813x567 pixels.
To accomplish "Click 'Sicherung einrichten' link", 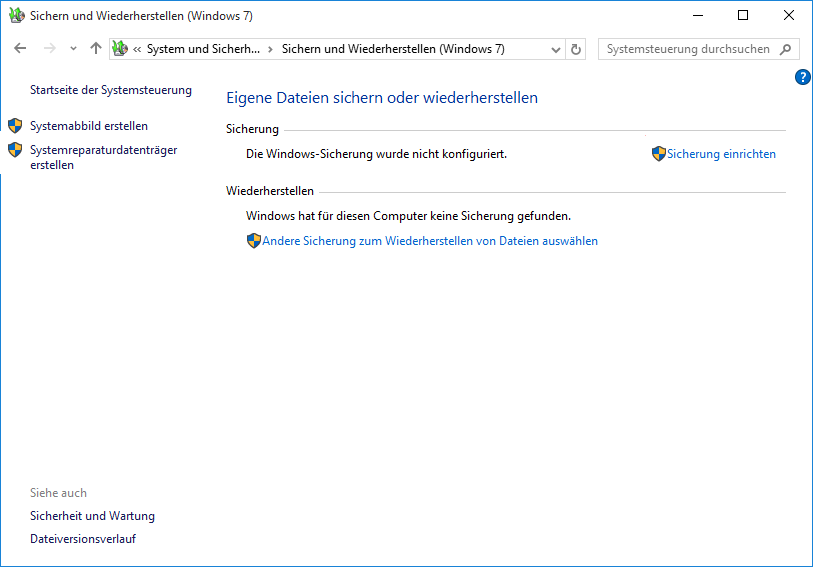I will point(721,154).
